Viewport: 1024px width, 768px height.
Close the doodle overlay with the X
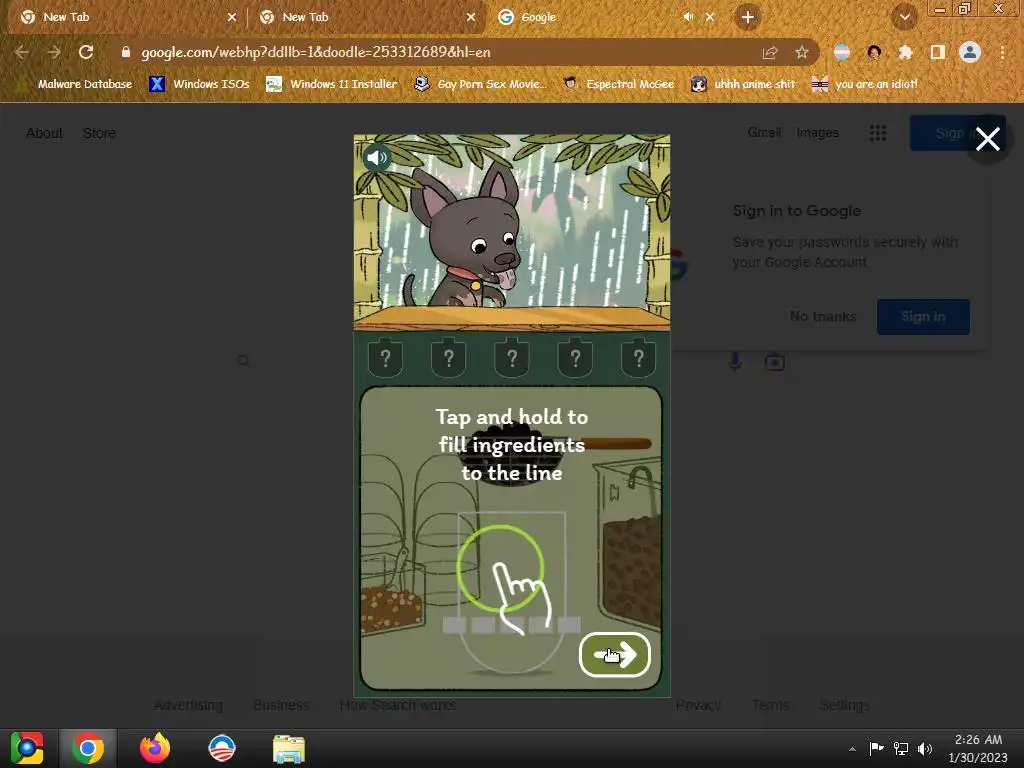pyautogui.click(x=987, y=139)
